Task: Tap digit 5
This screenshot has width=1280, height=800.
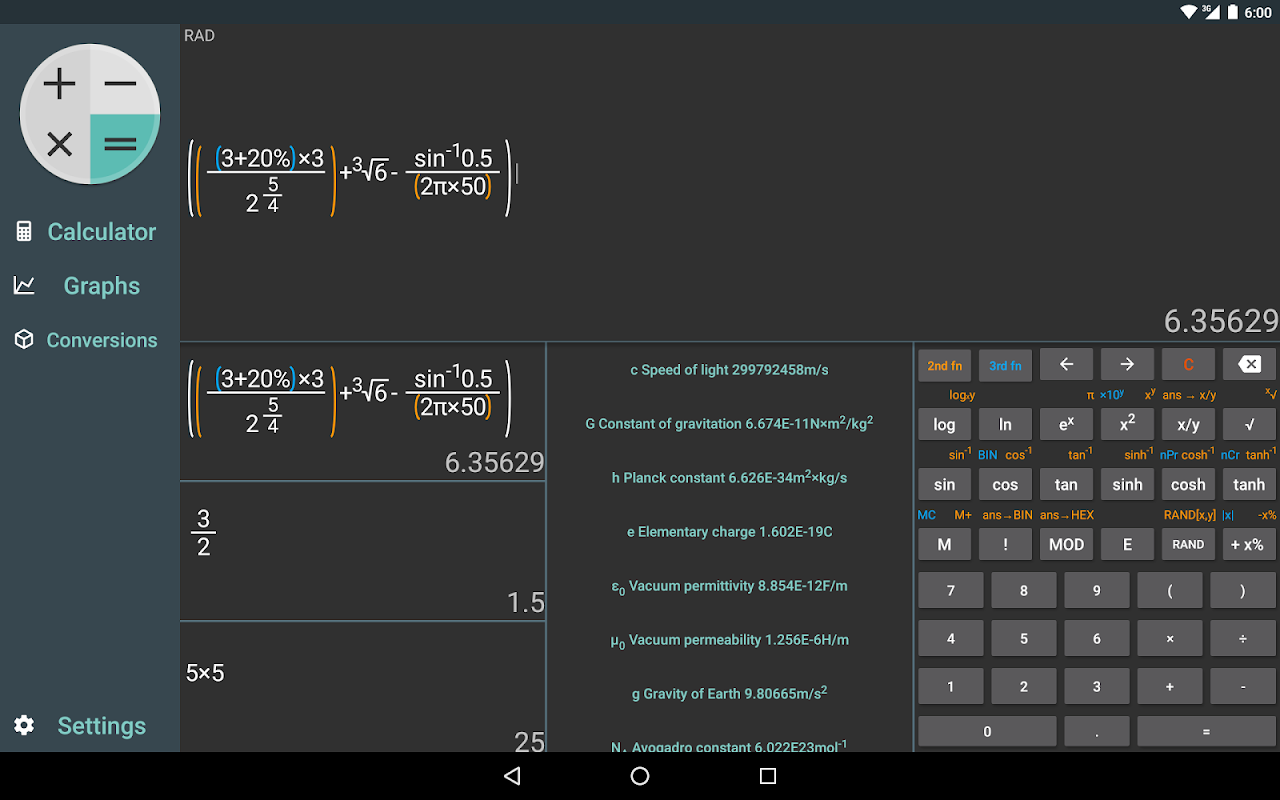Action: tap(1023, 638)
